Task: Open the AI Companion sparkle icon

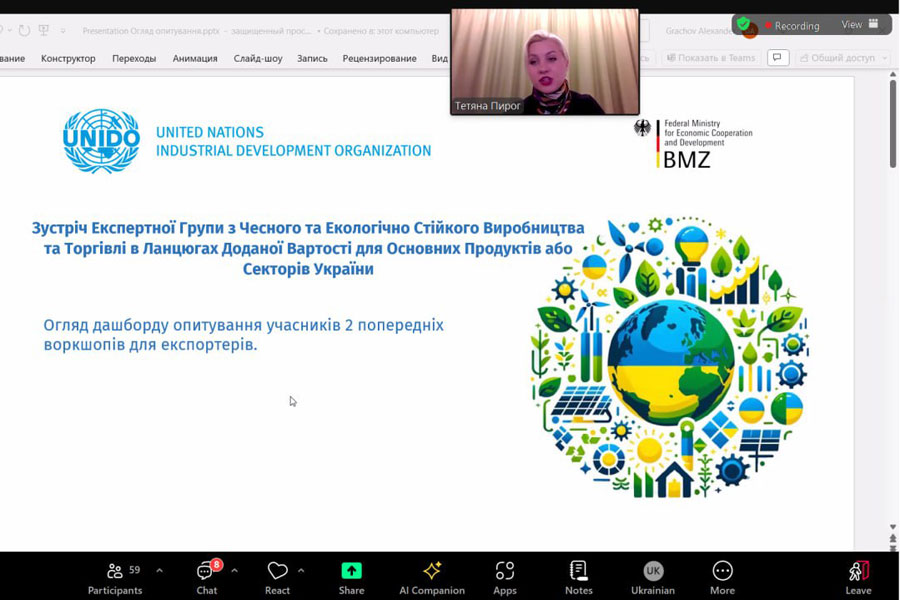Action: click(432, 571)
